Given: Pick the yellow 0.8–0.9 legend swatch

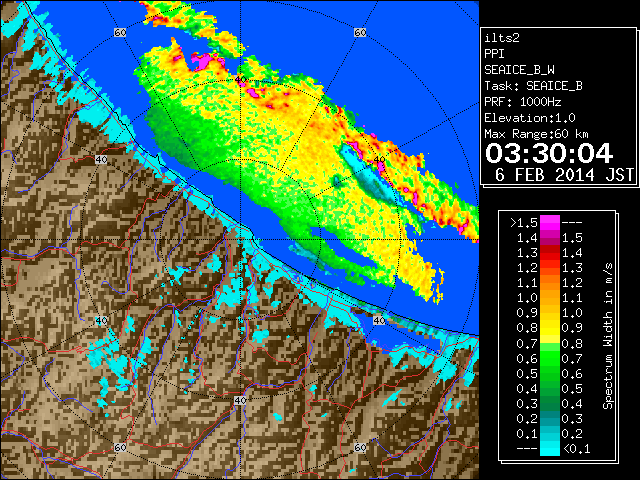Looking at the screenshot, I should [550, 328].
